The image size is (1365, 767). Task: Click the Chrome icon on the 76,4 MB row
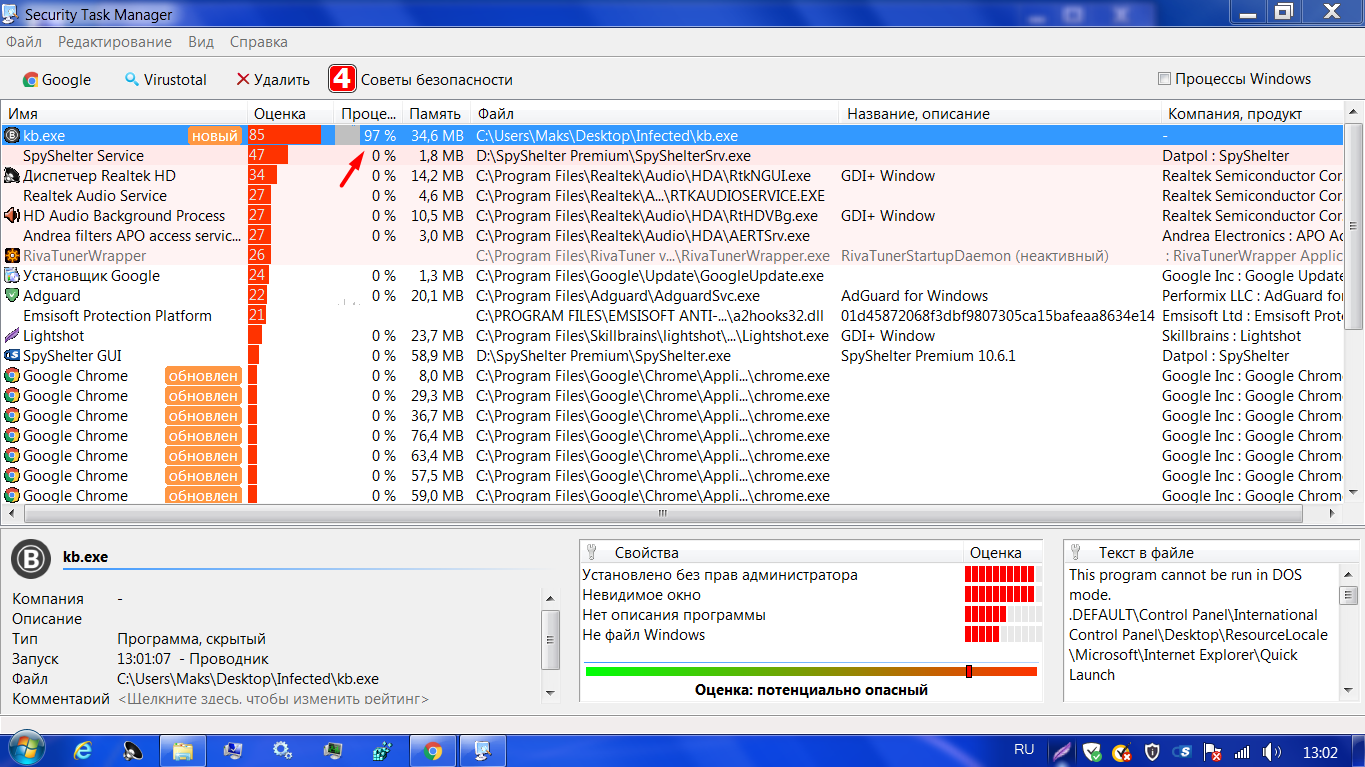[12, 436]
